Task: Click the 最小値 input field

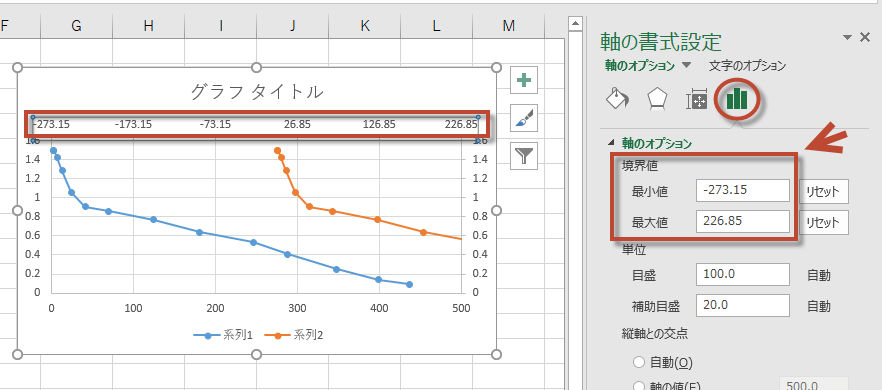Action: click(x=742, y=191)
